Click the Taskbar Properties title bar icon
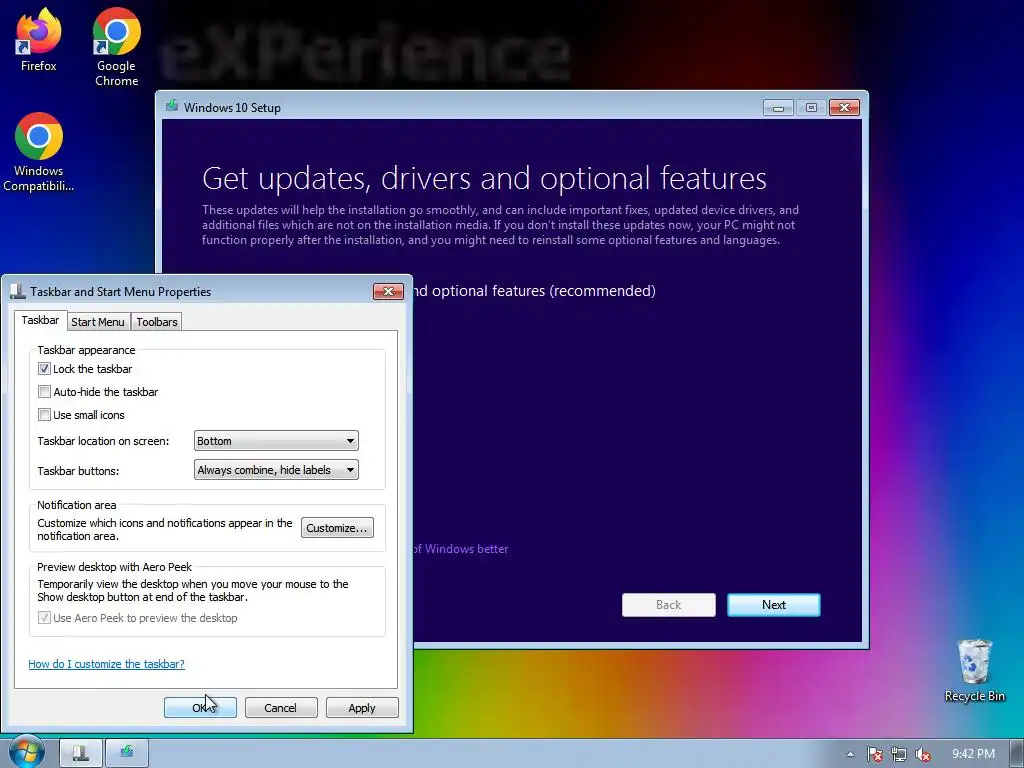Viewport: 1024px width, 768px height. pos(18,291)
